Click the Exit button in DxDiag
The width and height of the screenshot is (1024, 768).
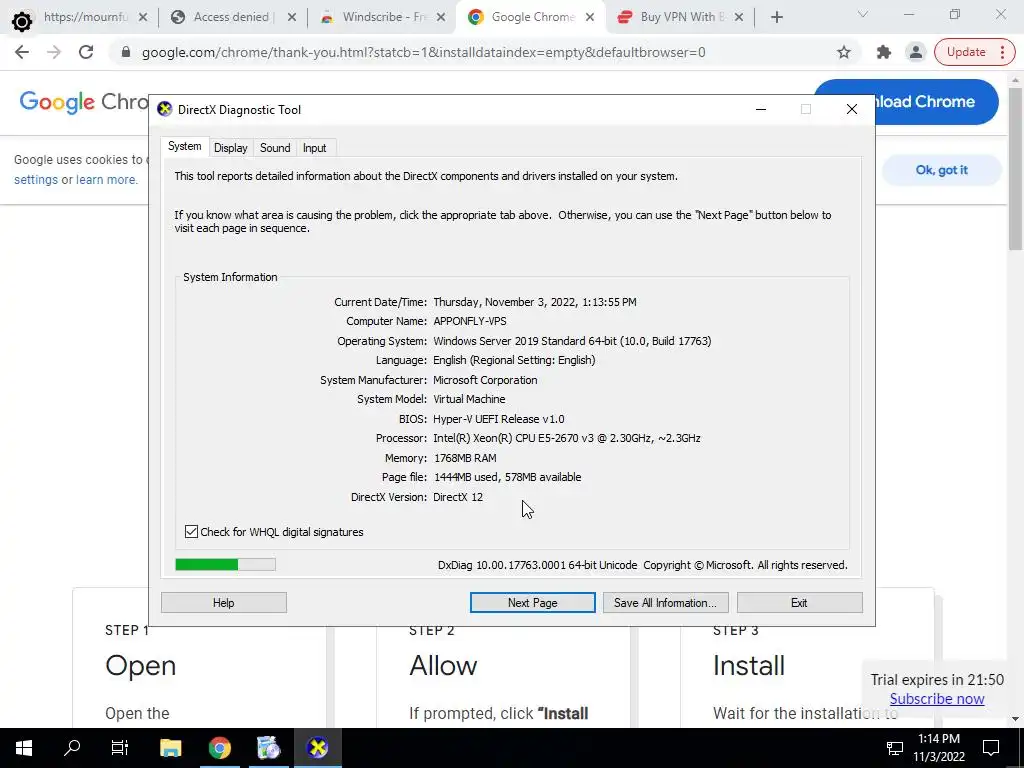click(x=799, y=603)
